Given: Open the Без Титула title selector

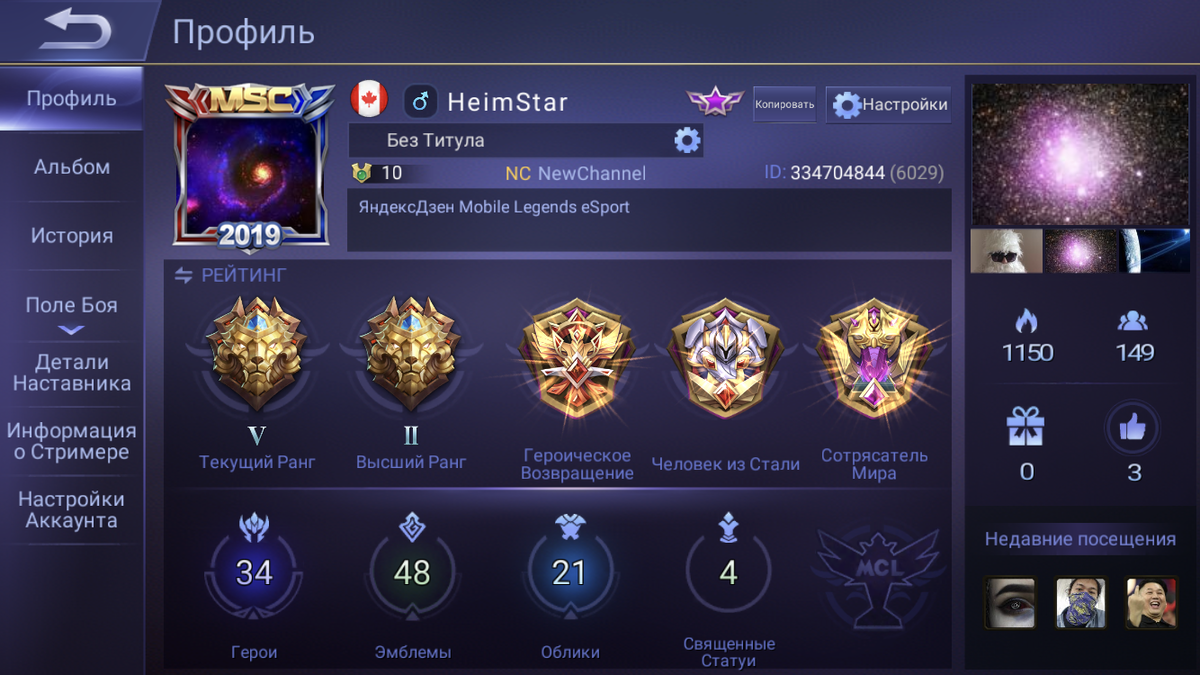Looking at the screenshot, I should point(525,140).
